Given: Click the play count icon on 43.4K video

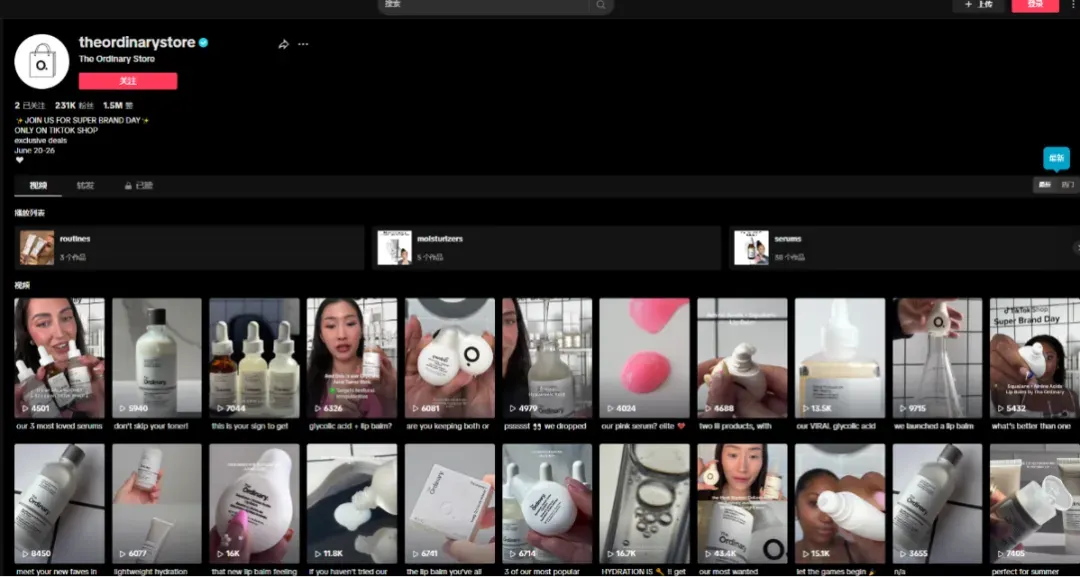Looking at the screenshot, I should click(708, 554).
